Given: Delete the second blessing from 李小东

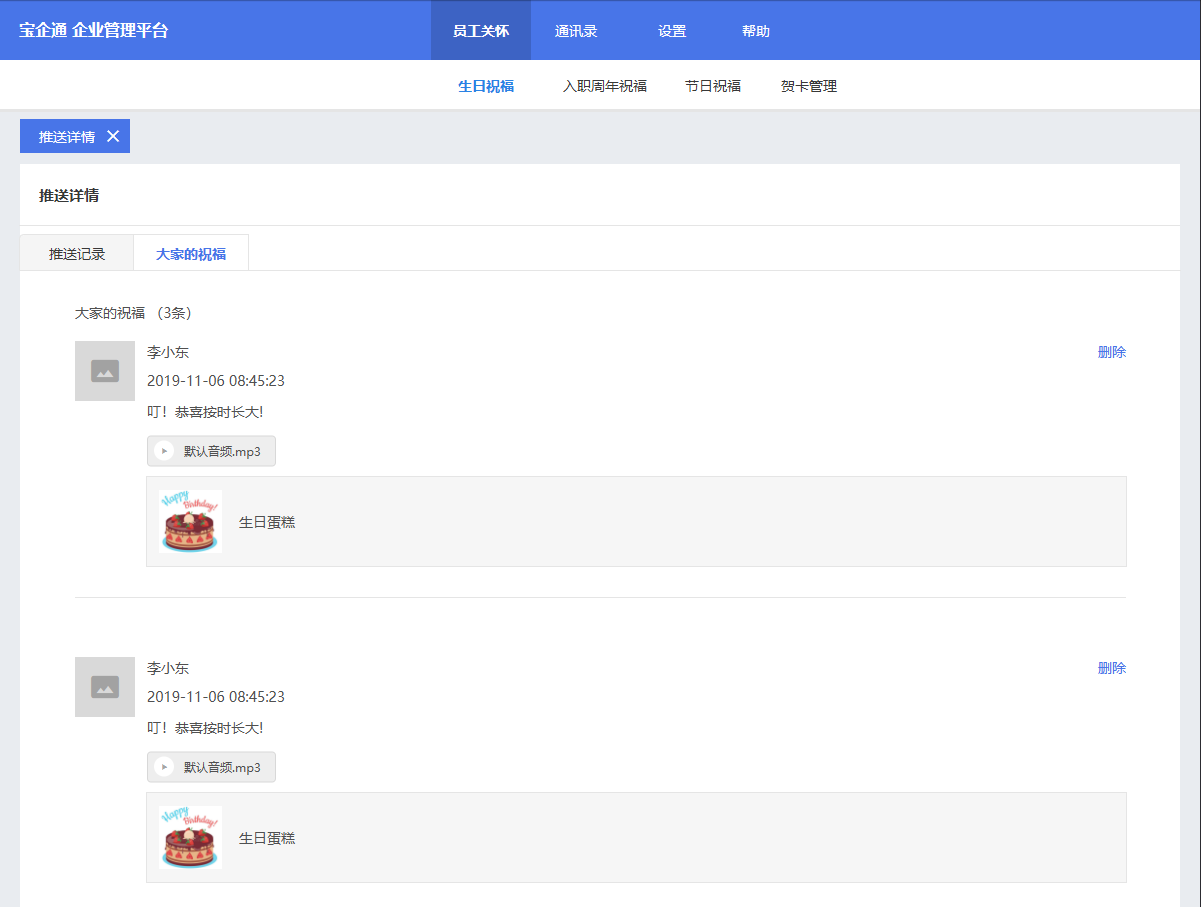Looking at the screenshot, I should pyautogui.click(x=1111, y=668).
